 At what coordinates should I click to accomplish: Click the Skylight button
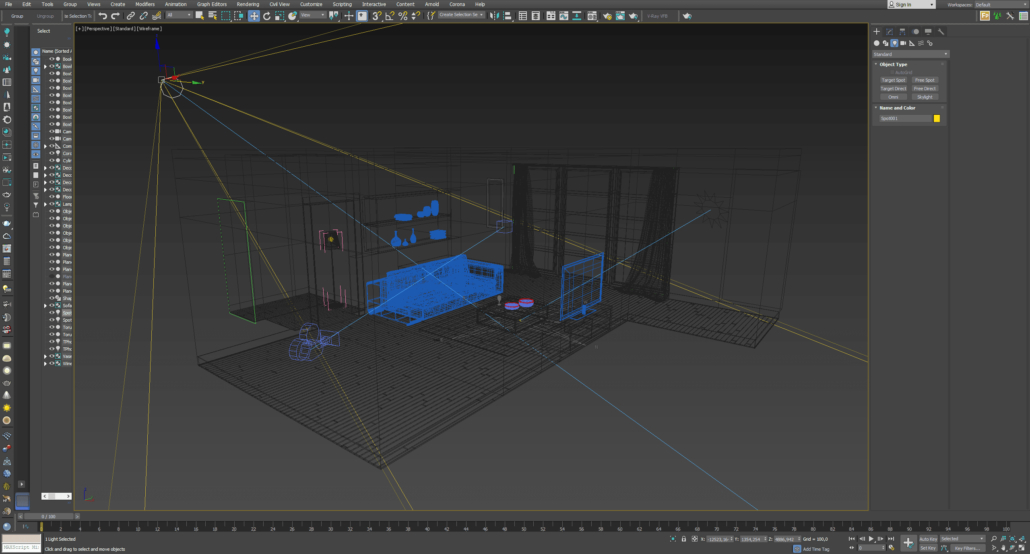pos(925,97)
